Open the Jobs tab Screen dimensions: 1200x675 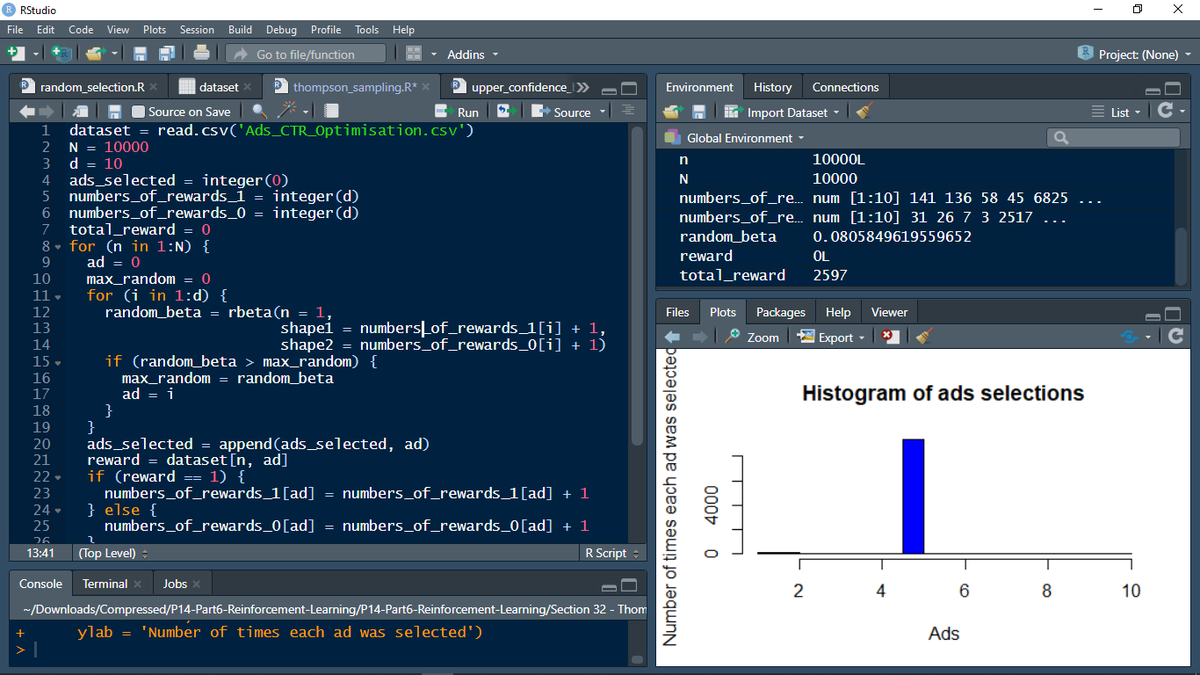pyautogui.click(x=175, y=584)
